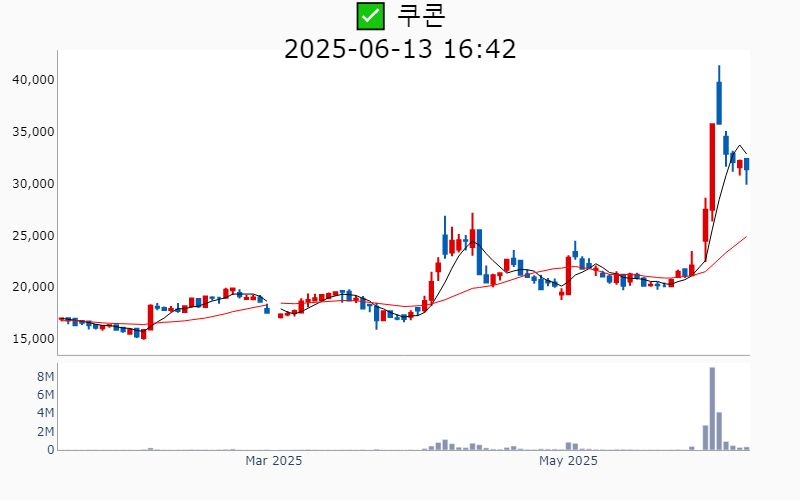Click the 6M volume axis label
This screenshot has height=500, width=800.
click(x=45, y=394)
